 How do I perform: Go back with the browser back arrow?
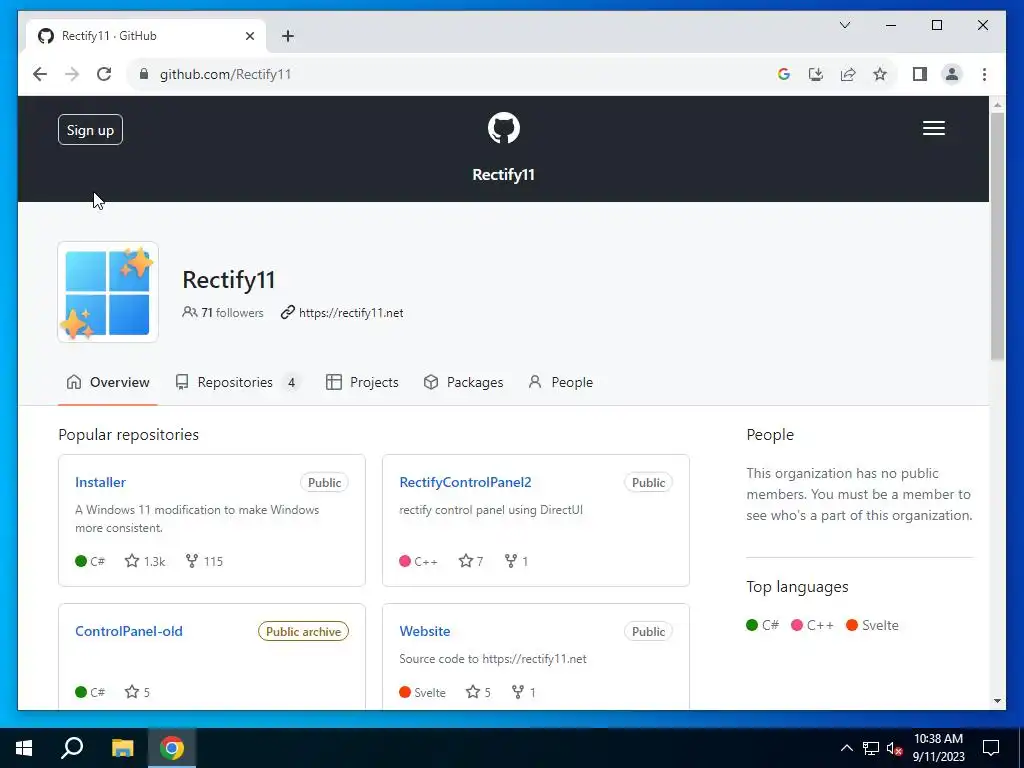pos(40,74)
